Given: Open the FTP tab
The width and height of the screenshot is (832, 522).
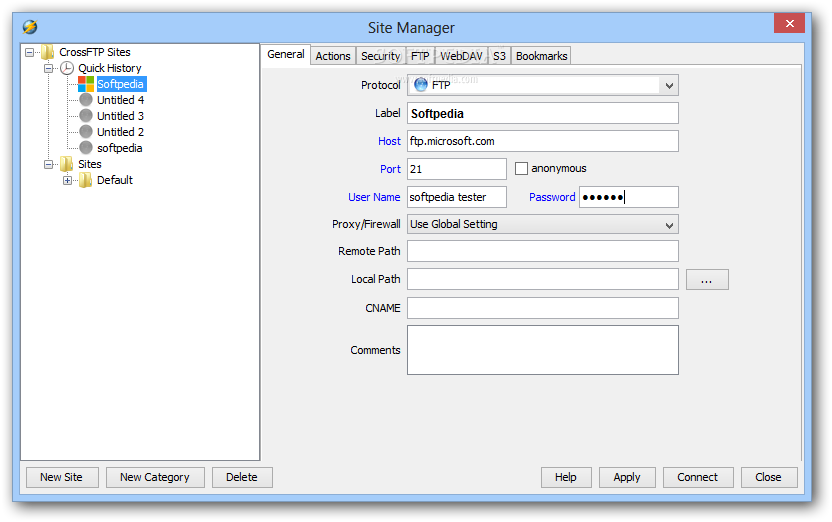Looking at the screenshot, I should (420, 56).
